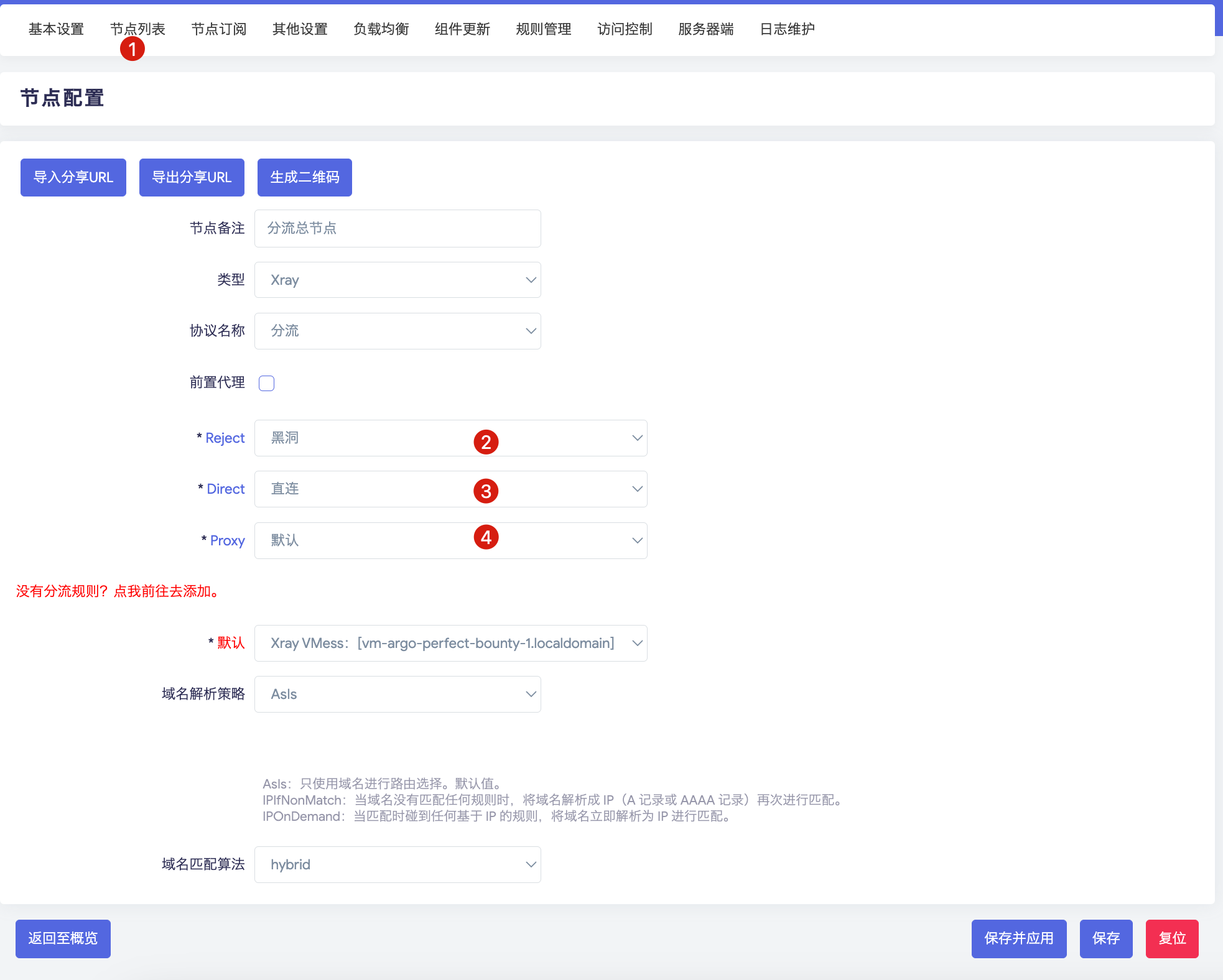The height and width of the screenshot is (980, 1223).
Task: Open the 域名解析策略 AsIs dropdown
Action: [x=398, y=694]
